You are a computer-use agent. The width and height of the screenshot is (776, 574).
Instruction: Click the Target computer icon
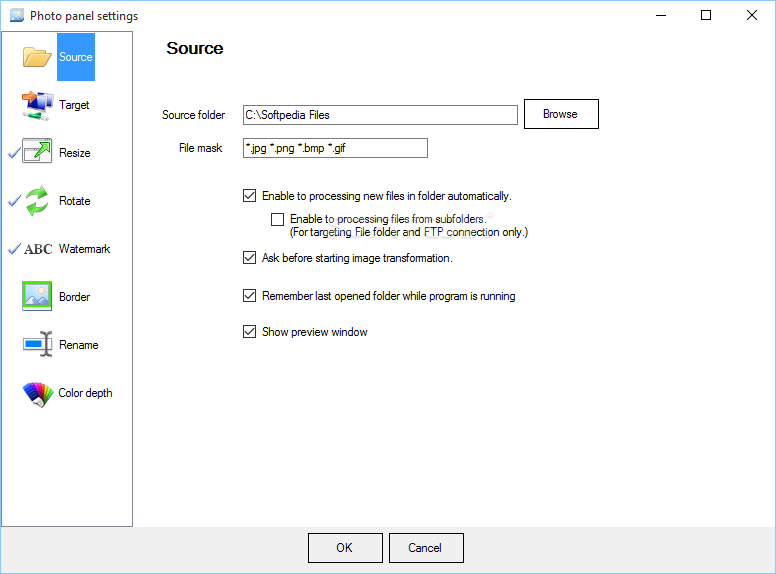pyautogui.click(x=37, y=105)
